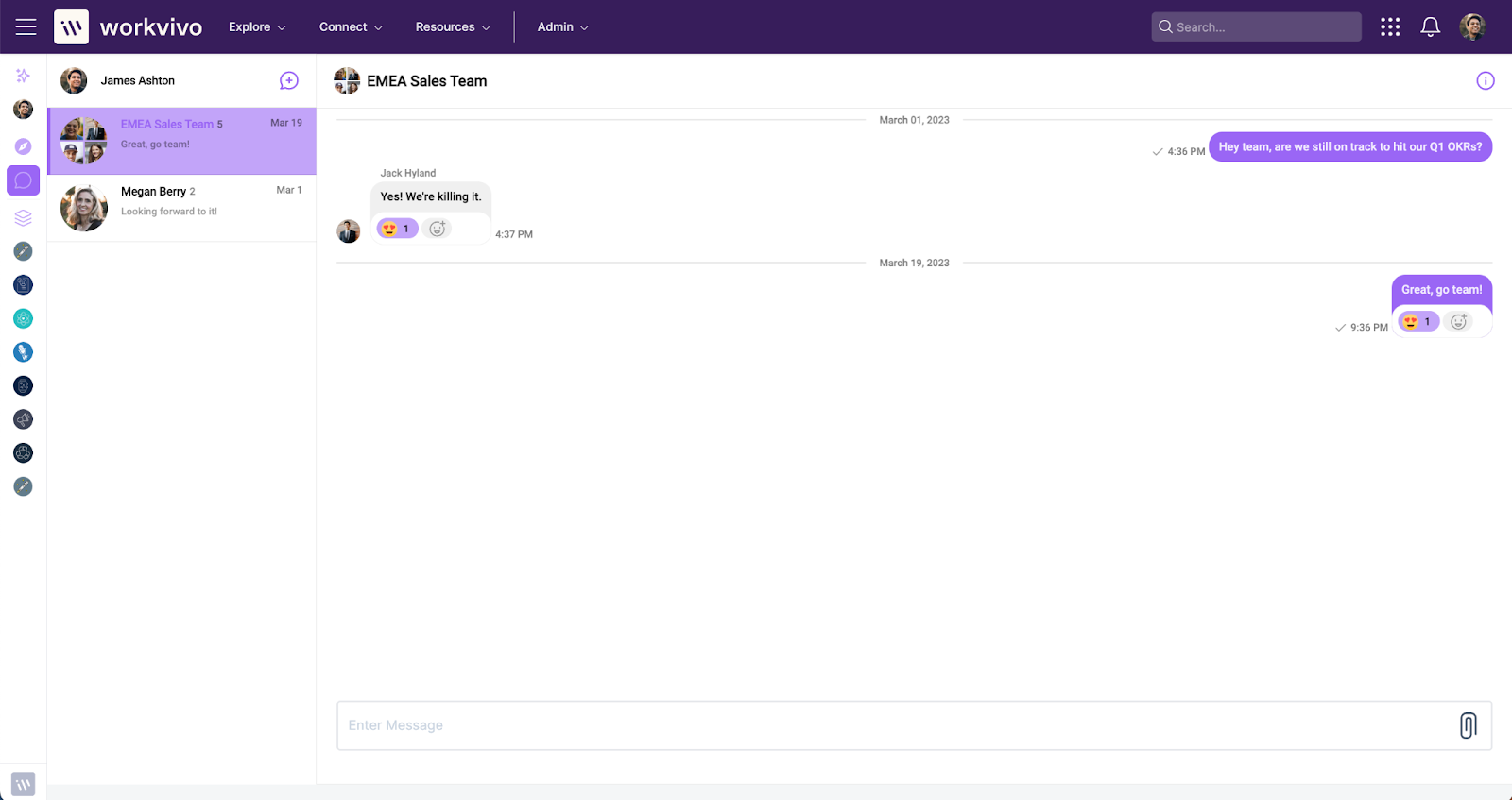Click the James Ashton name label
Viewport: 1512px width, 800px height.
[x=138, y=81]
